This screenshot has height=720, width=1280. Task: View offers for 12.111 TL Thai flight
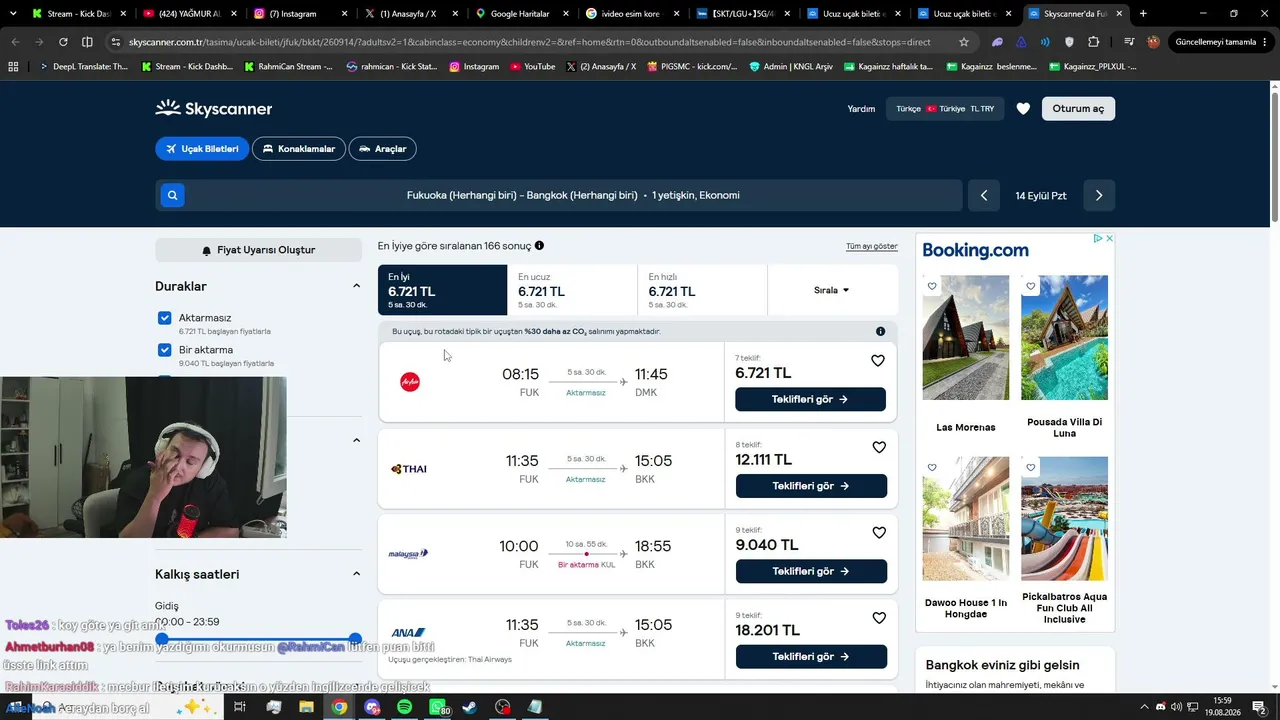tap(811, 486)
